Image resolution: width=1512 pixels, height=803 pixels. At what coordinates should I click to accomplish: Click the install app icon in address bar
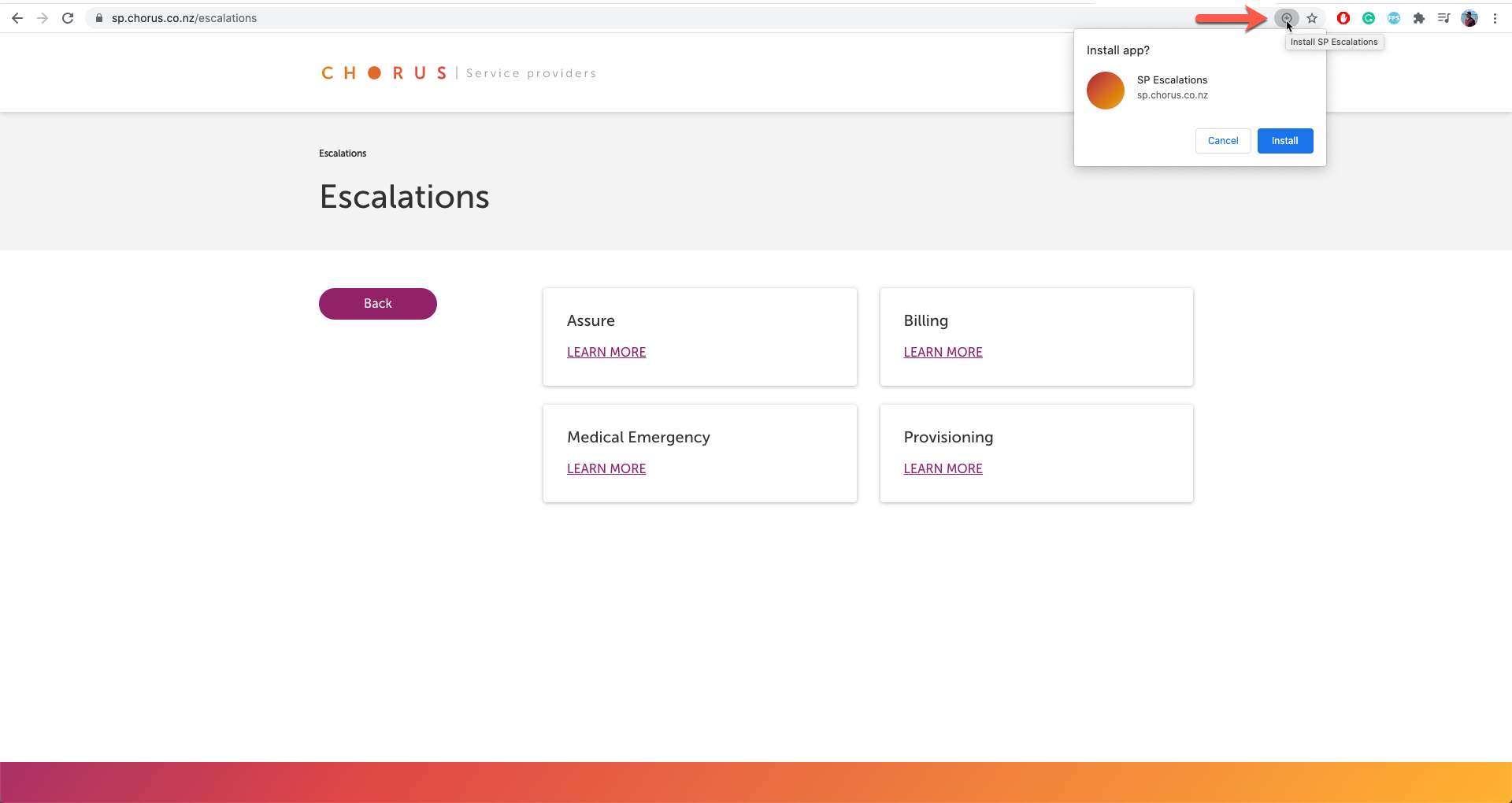pyautogui.click(x=1287, y=18)
